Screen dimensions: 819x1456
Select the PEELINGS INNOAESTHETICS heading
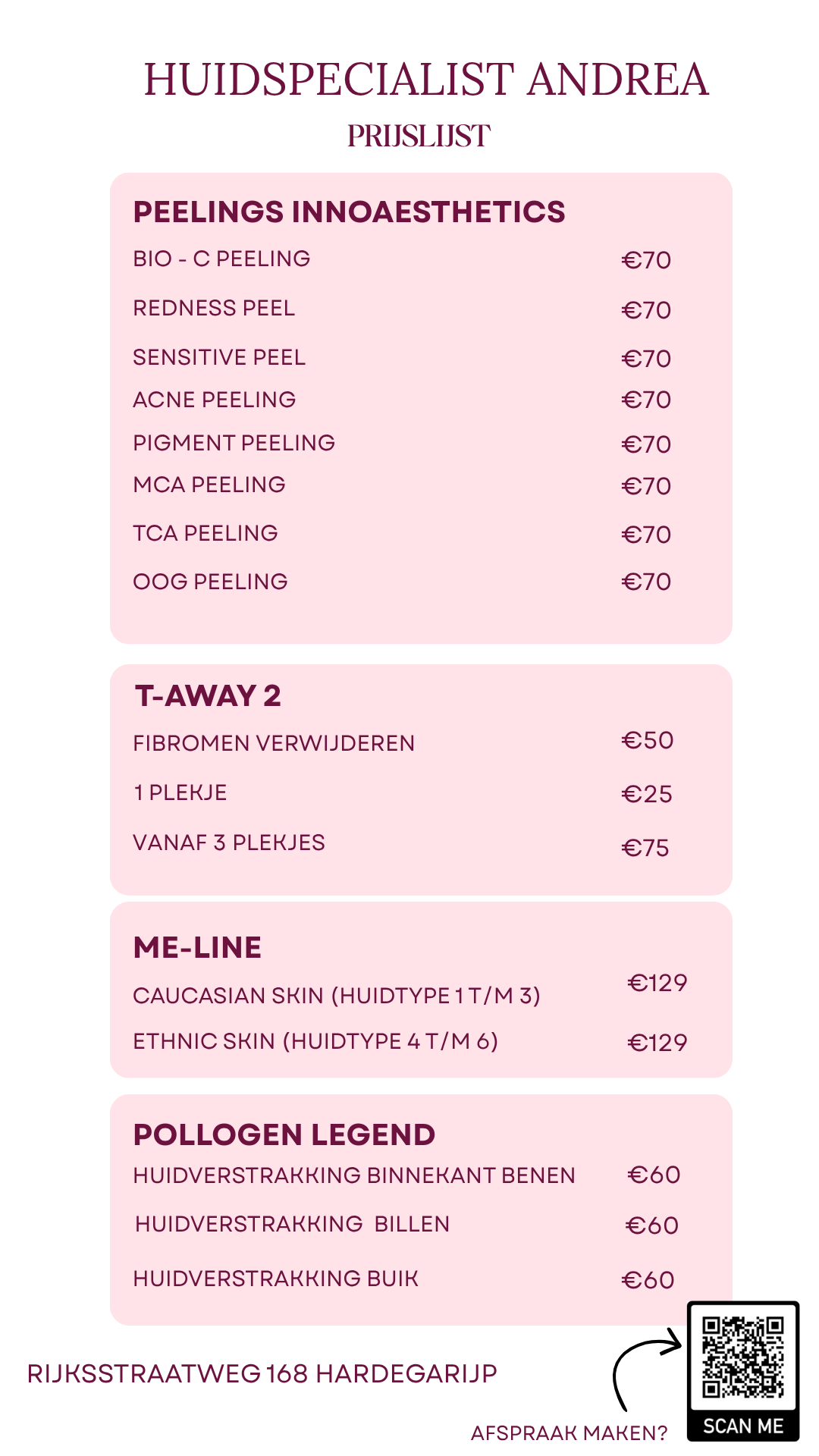click(x=349, y=212)
